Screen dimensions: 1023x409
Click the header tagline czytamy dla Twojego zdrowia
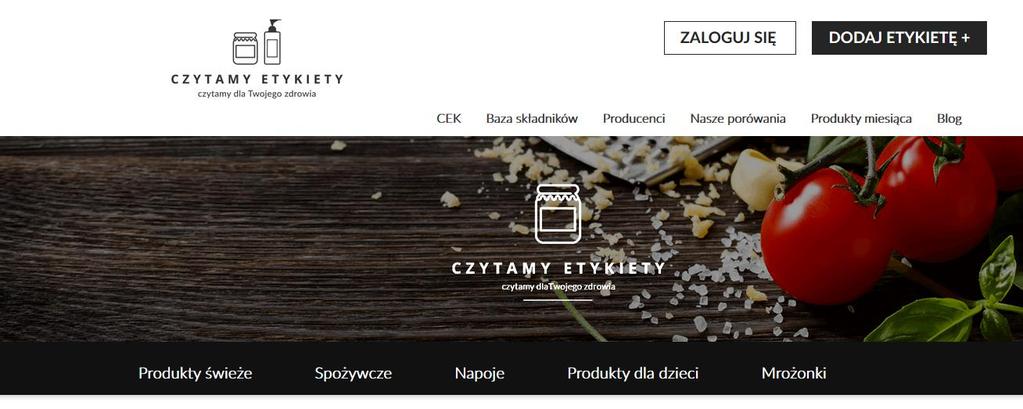[257, 94]
